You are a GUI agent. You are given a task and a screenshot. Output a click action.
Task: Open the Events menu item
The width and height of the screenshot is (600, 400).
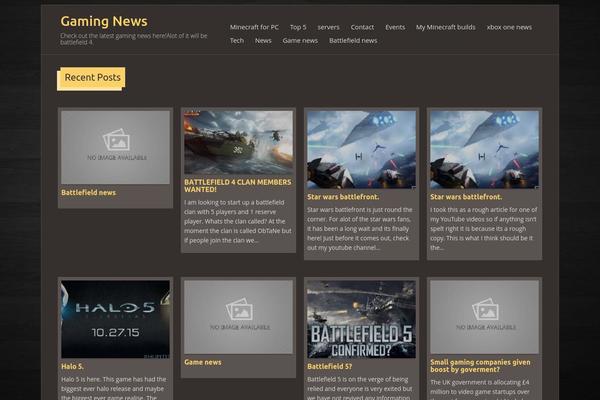(x=395, y=27)
